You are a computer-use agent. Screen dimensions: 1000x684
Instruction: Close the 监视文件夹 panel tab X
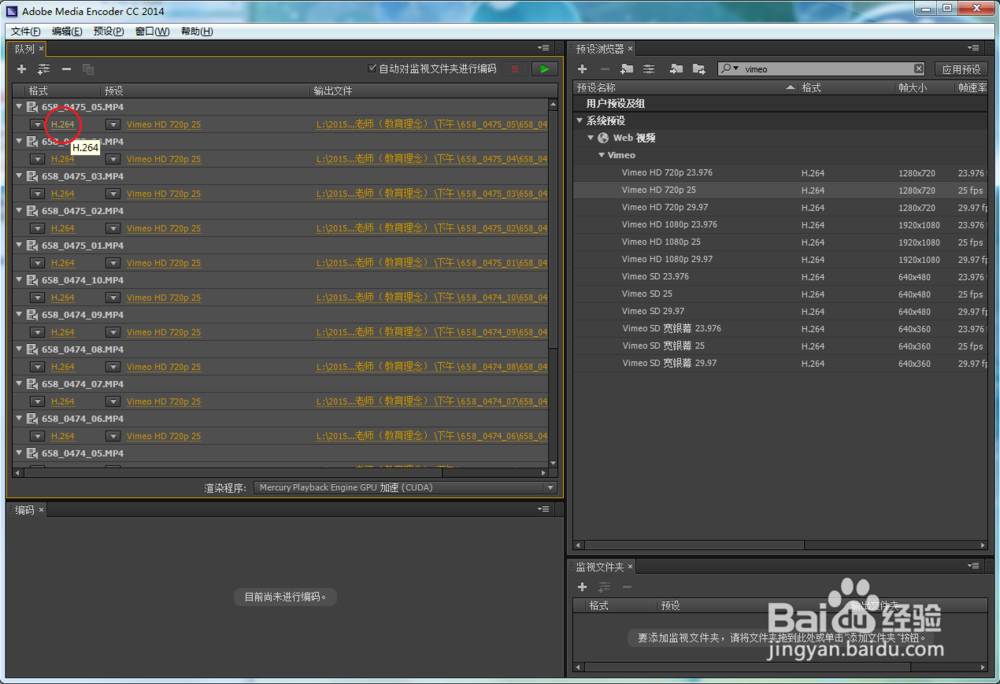tap(630, 566)
